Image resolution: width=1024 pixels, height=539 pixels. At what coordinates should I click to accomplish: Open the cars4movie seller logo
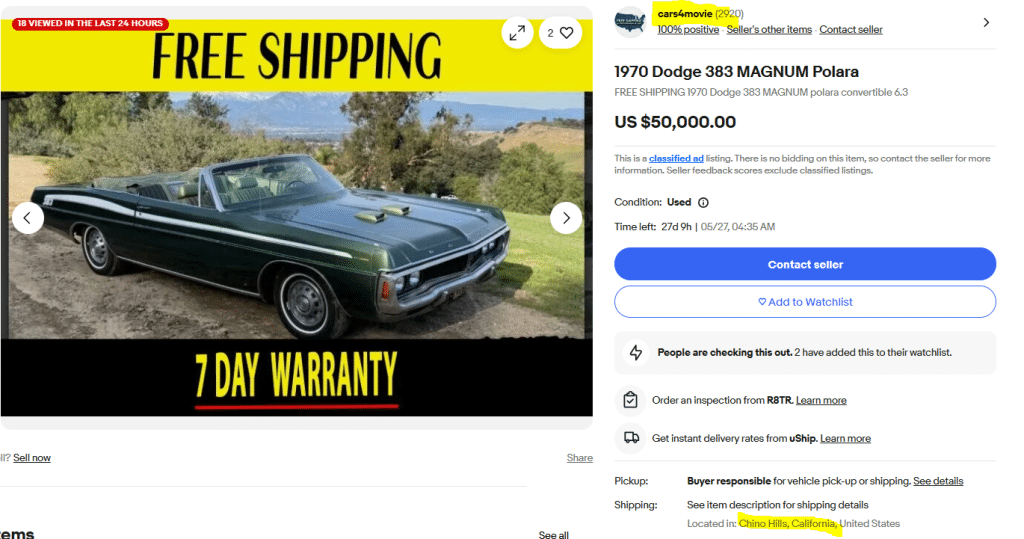630,21
